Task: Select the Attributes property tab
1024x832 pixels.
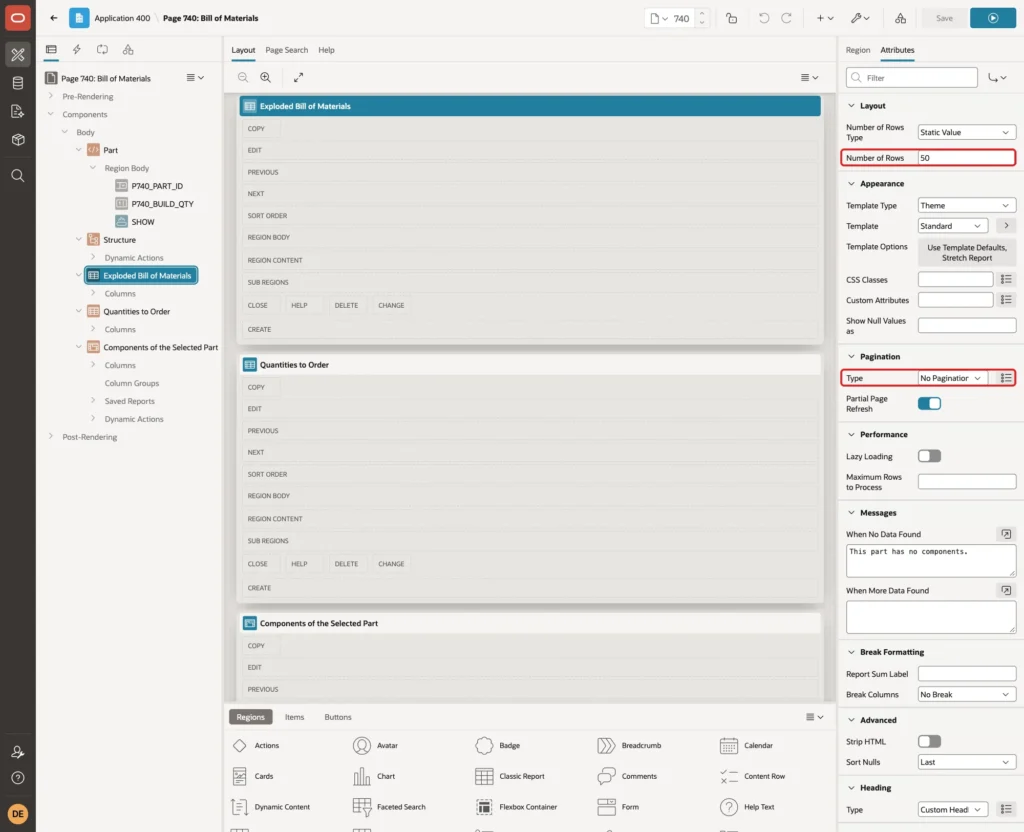Action: (x=897, y=50)
